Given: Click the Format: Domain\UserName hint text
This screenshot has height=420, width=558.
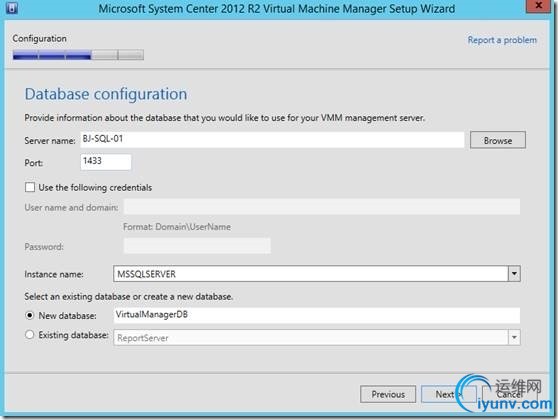Looking at the screenshot, I should point(177,227).
